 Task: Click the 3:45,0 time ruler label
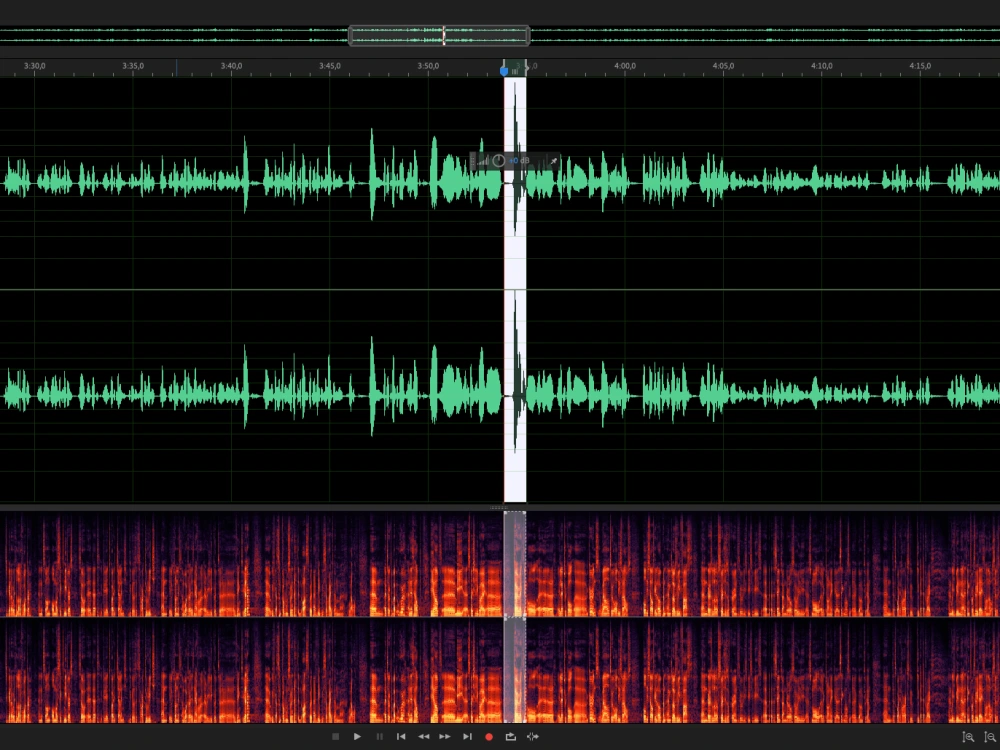click(330, 66)
